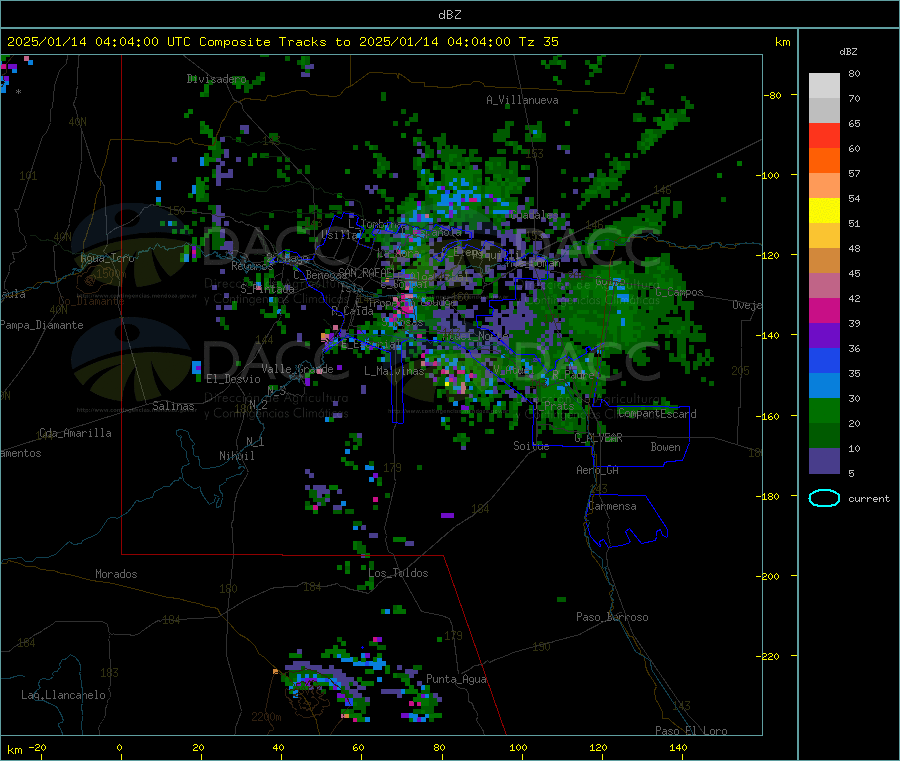Click the 54 dBZ yellow legend swatch
Screen dimensions: 900x761
pyautogui.click(x=824, y=210)
